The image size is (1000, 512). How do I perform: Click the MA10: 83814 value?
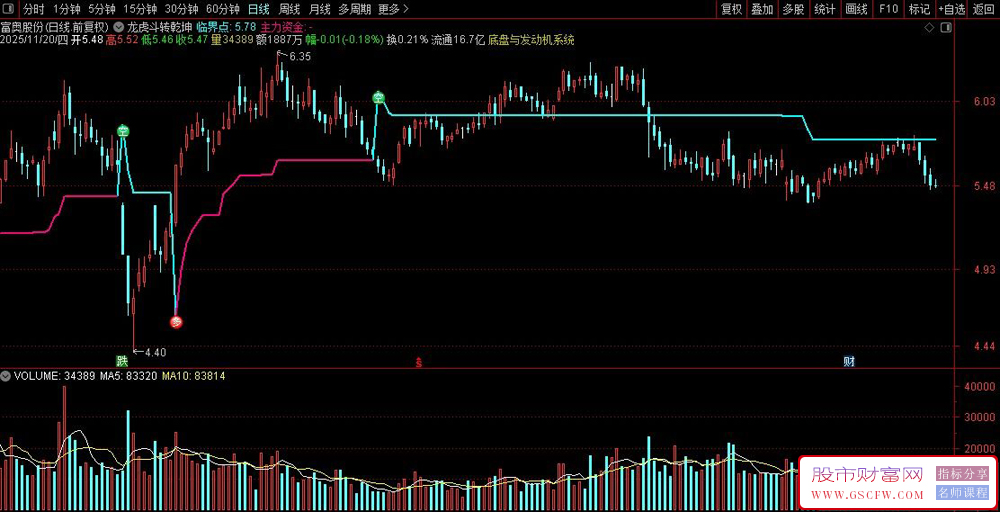(x=193, y=376)
